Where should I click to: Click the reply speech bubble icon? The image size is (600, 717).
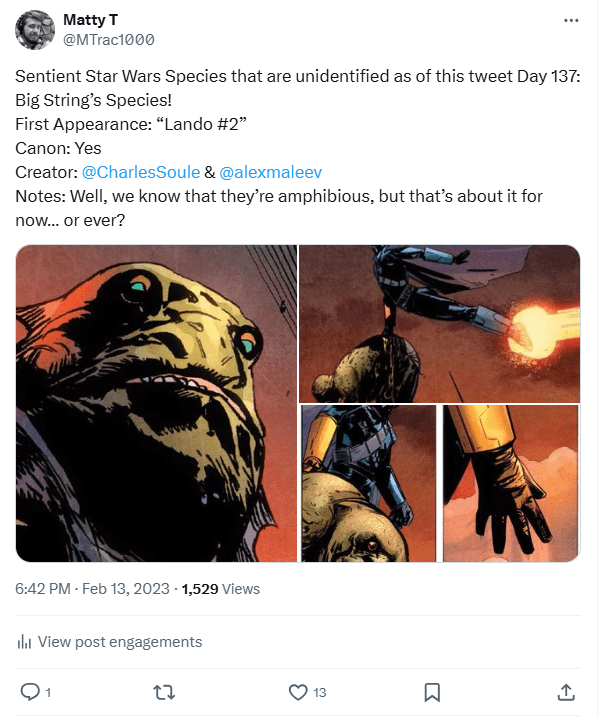(x=30, y=691)
